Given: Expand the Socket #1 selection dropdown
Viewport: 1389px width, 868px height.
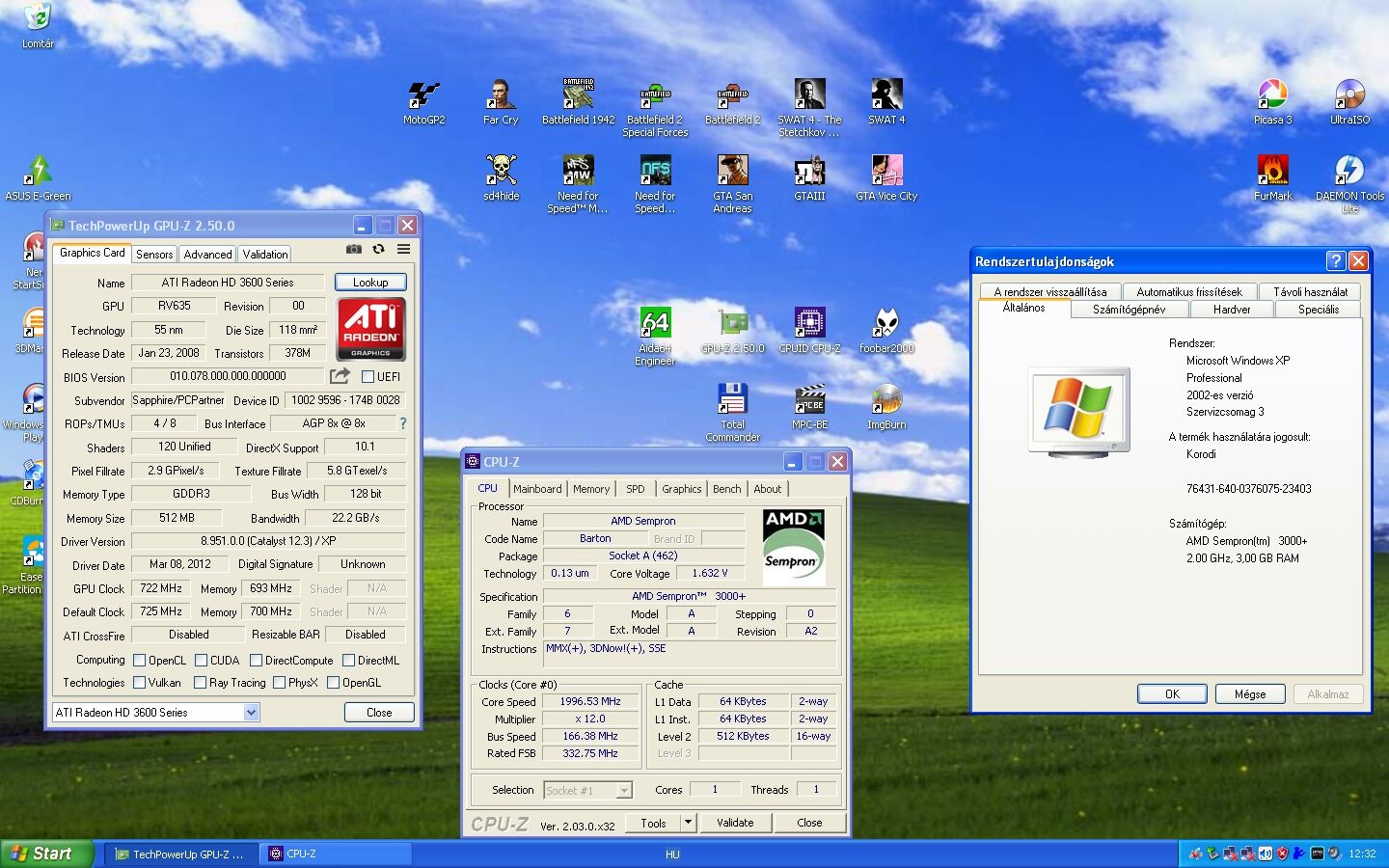Looking at the screenshot, I should pyautogui.click(x=624, y=791).
